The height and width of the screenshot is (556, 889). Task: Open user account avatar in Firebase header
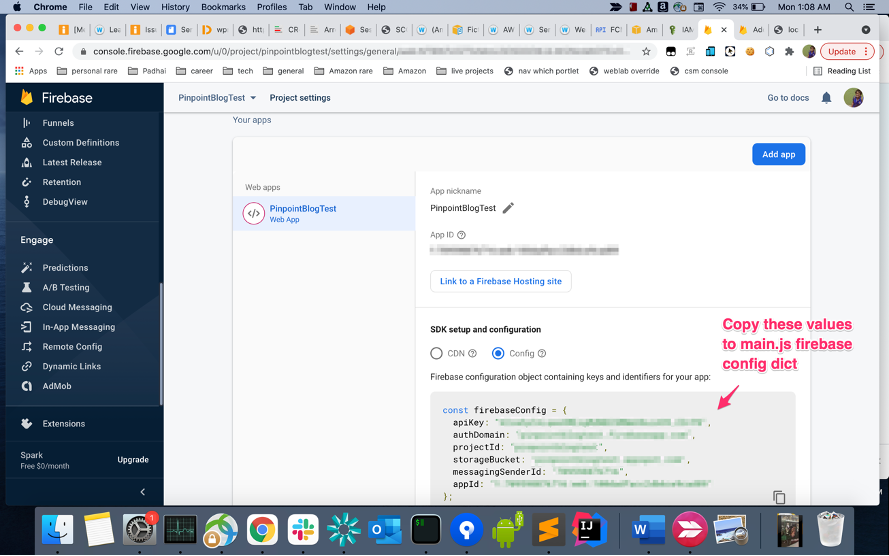pos(853,97)
